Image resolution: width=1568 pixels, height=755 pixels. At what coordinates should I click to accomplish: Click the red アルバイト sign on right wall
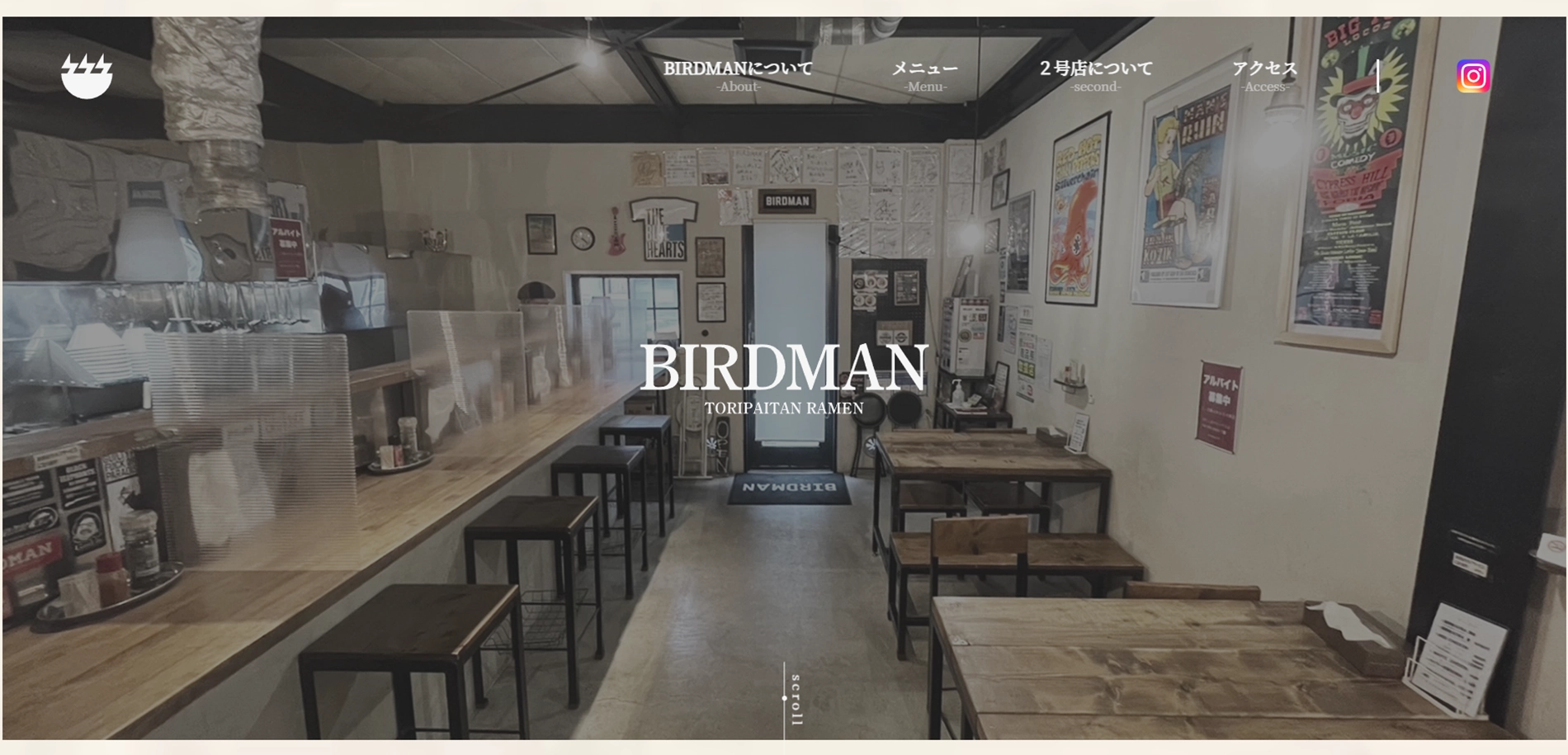(x=1219, y=406)
